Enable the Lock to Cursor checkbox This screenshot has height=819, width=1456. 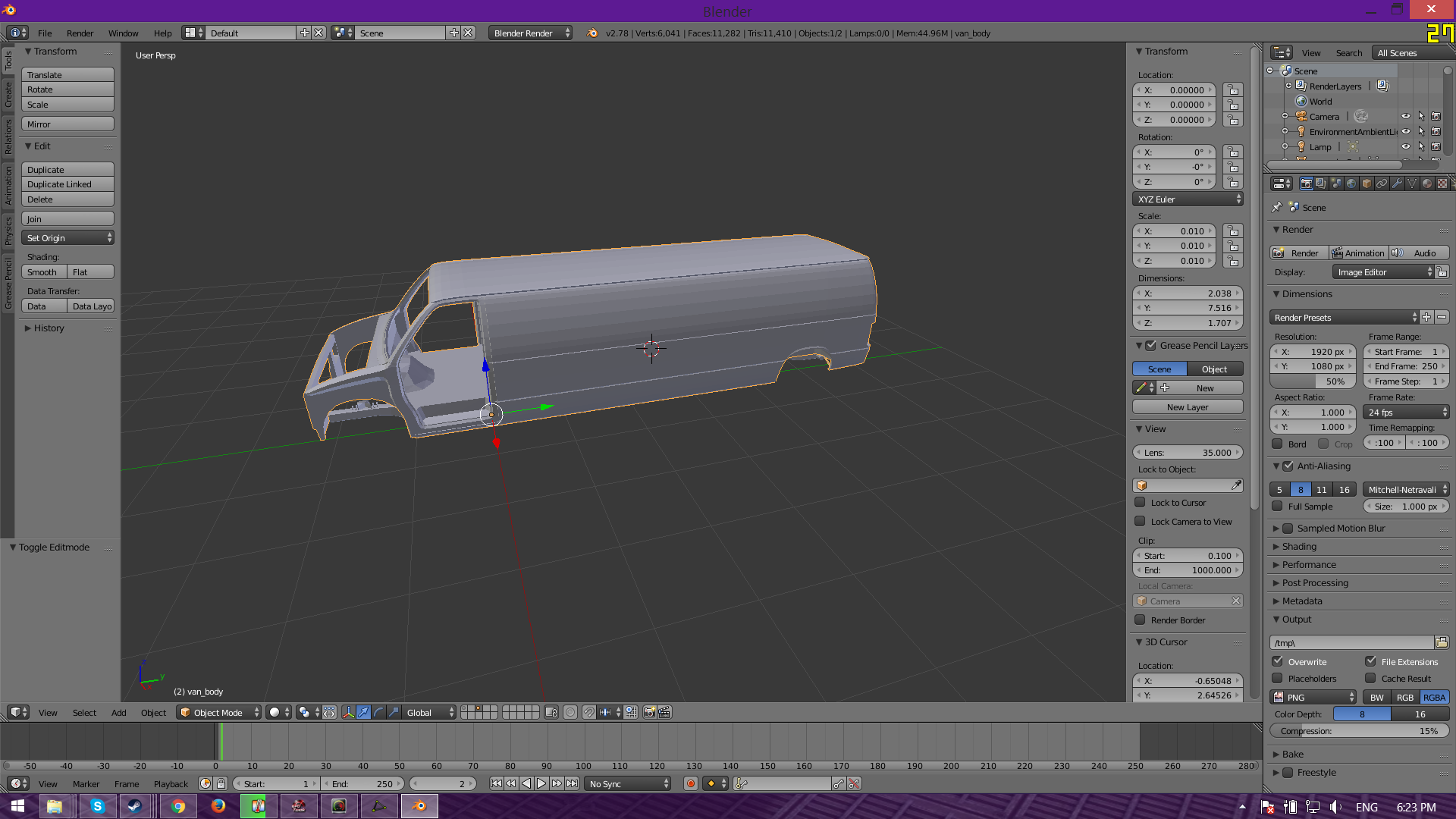[1140, 502]
